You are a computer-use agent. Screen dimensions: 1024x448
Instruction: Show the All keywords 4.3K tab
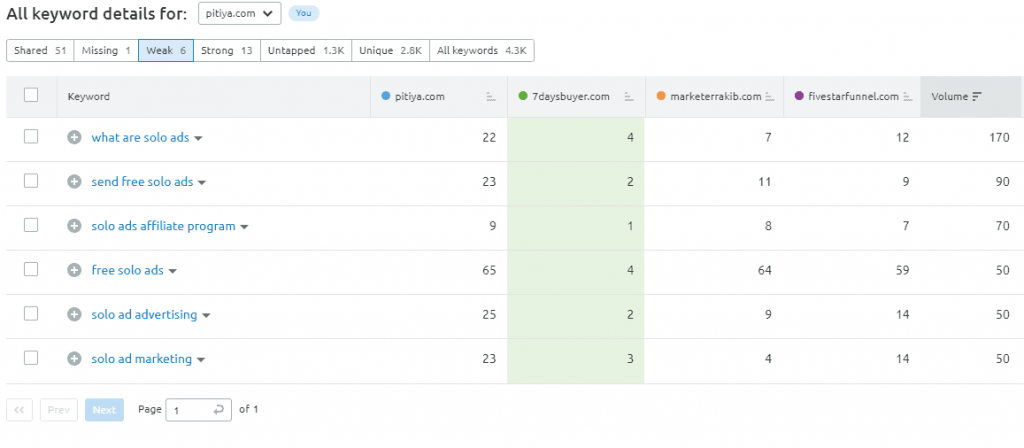pos(482,50)
